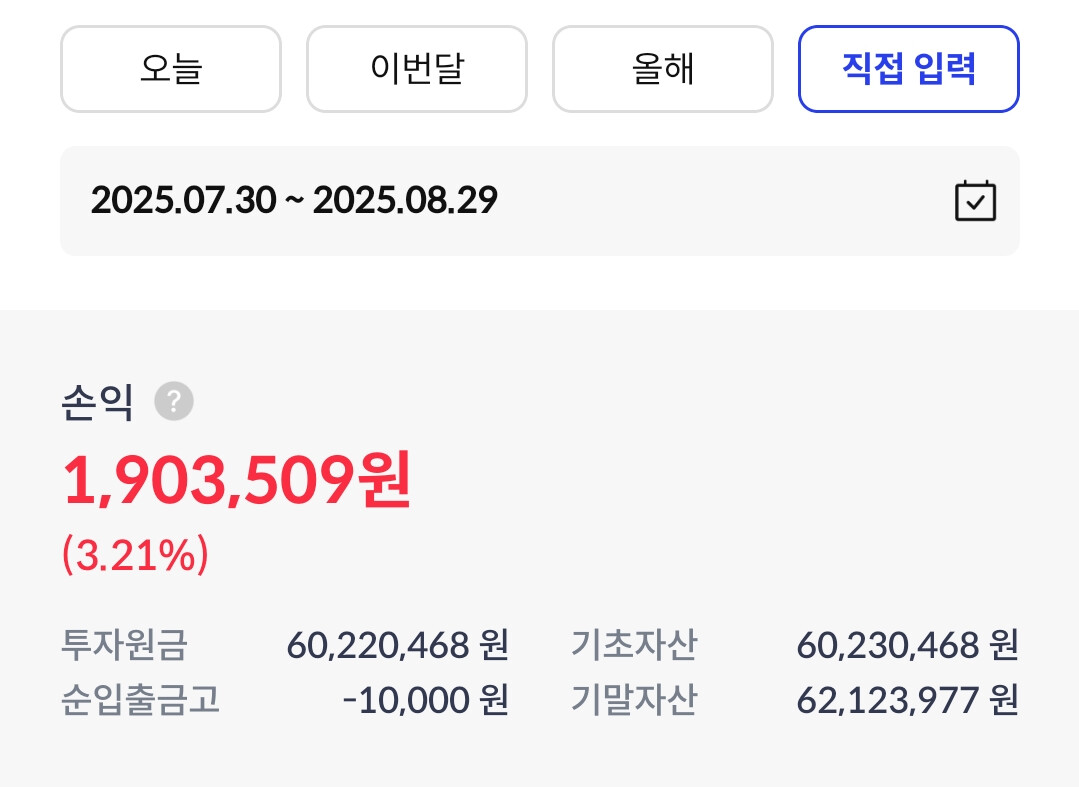
Task: Open the calendar date picker icon
Action: 975,201
